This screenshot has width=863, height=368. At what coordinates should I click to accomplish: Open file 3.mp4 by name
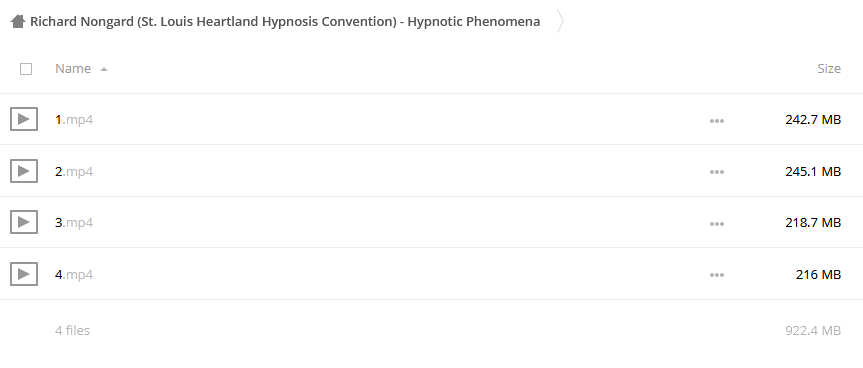pyautogui.click(x=74, y=222)
